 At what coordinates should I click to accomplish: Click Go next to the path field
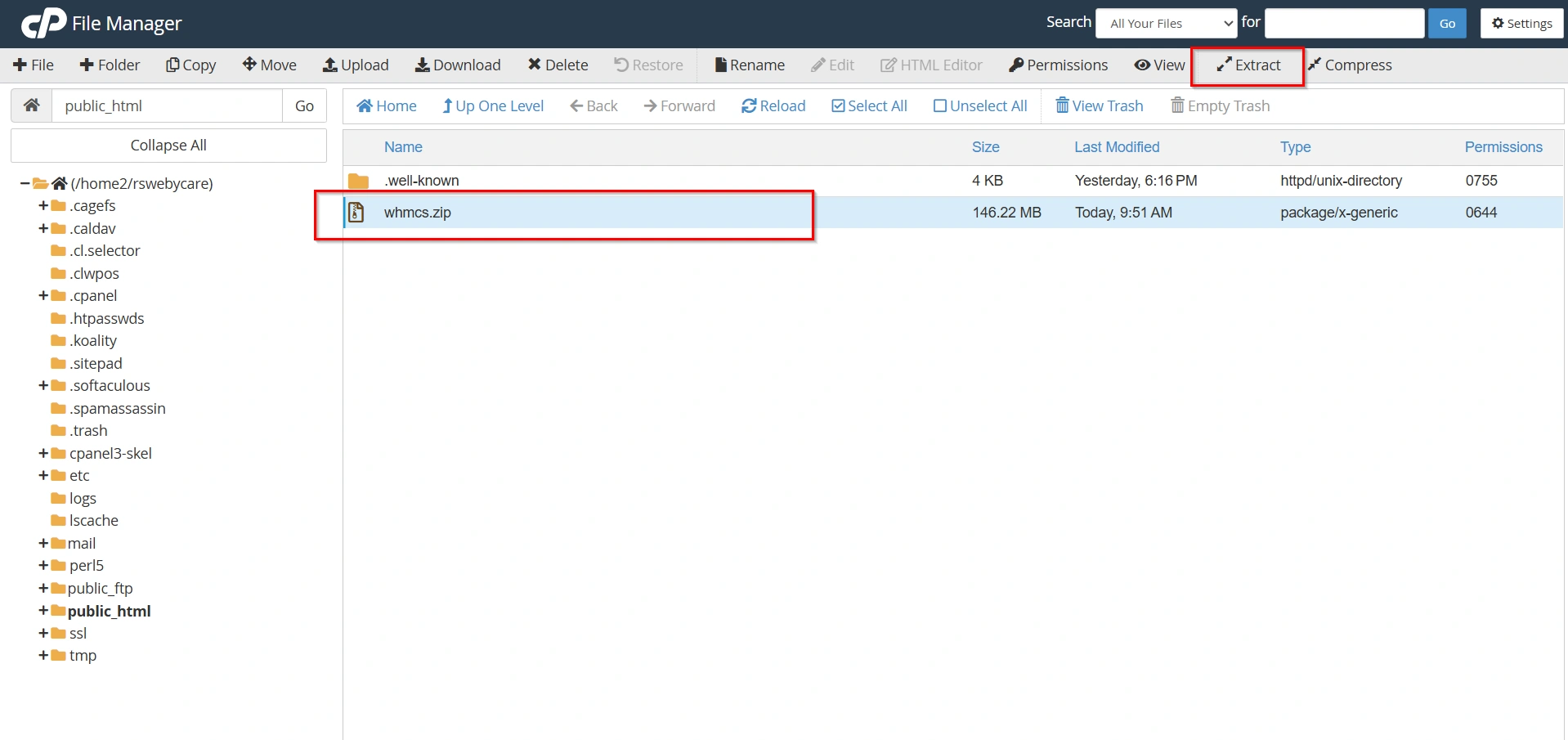(x=304, y=105)
